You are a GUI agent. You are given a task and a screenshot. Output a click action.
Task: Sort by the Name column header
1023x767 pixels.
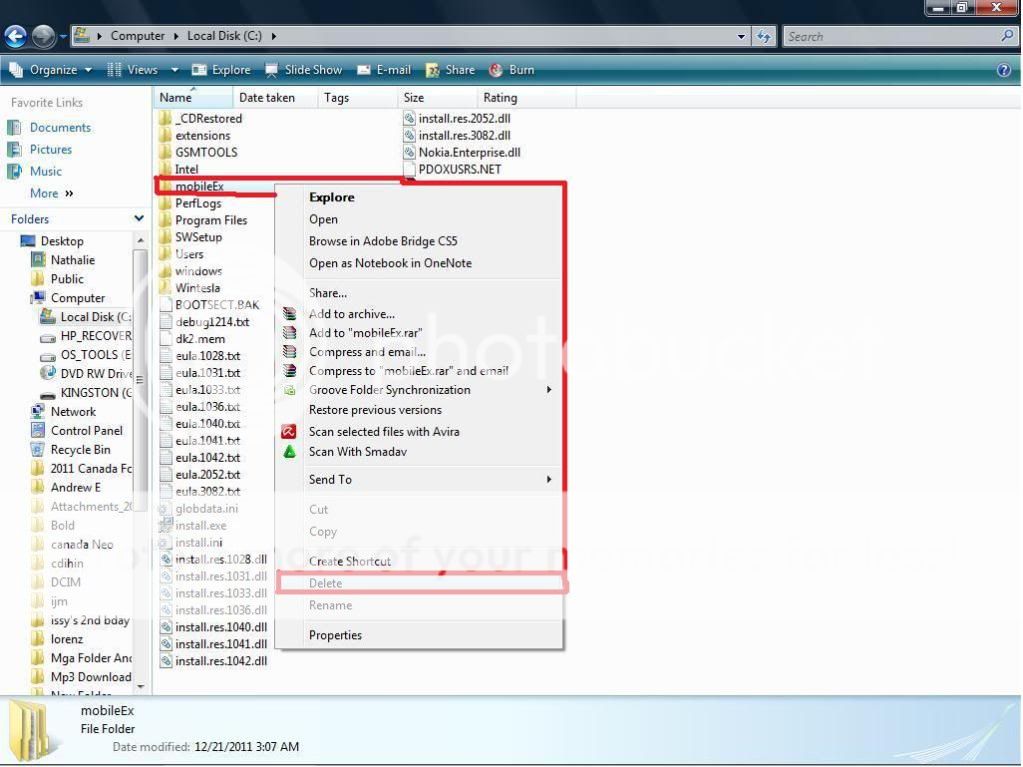click(193, 98)
